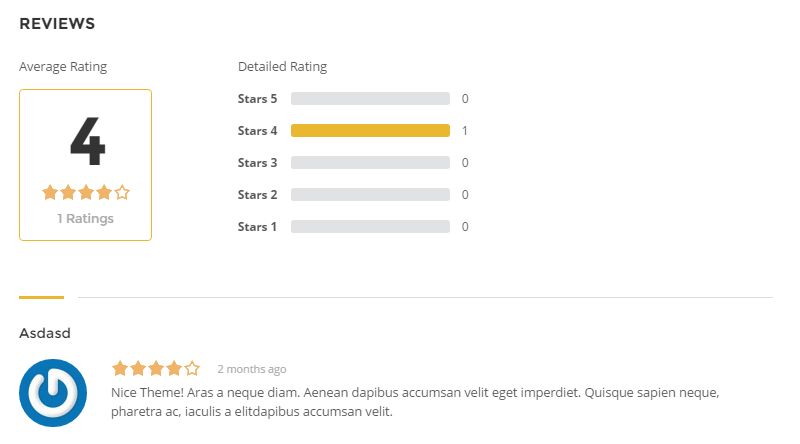Click the 'Nice Theme!' review text

tap(147, 392)
